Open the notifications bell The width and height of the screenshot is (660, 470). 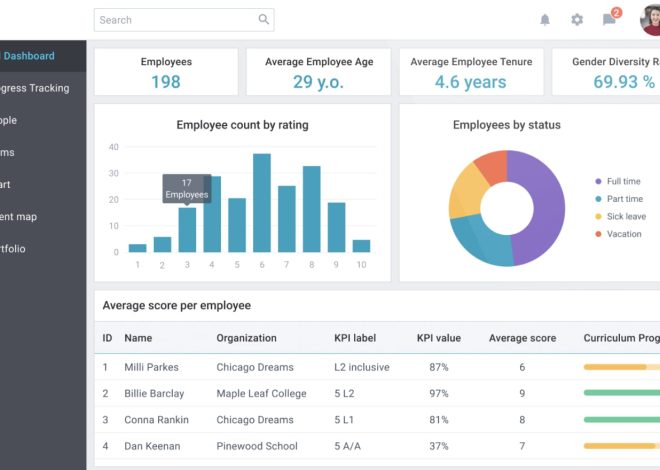pyautogui.click(x=545, y=19)
